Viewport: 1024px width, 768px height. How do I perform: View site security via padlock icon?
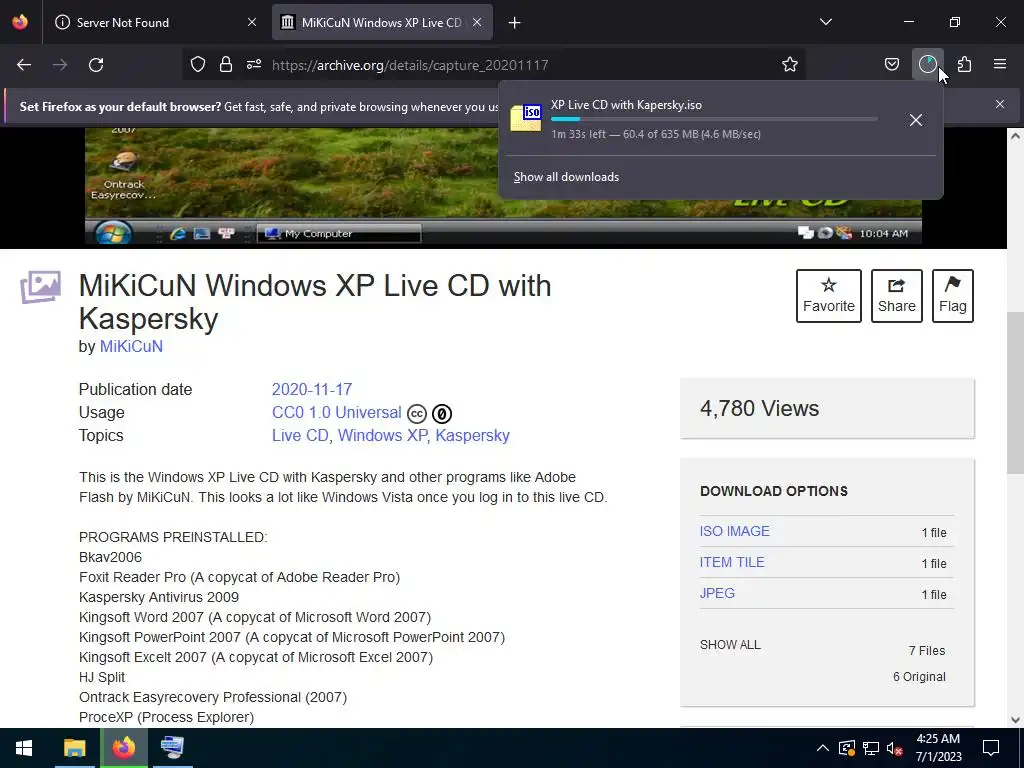pos(226,65)
